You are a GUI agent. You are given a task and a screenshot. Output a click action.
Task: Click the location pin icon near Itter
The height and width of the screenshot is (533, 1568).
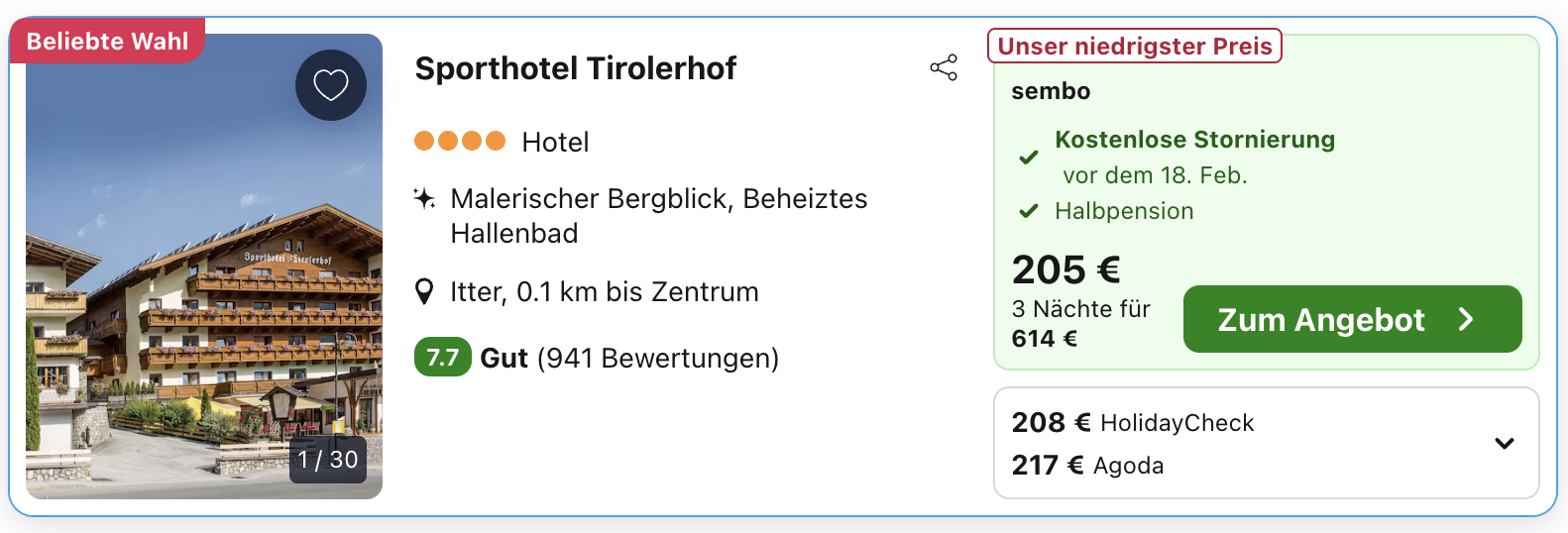[x=424, y=292]
